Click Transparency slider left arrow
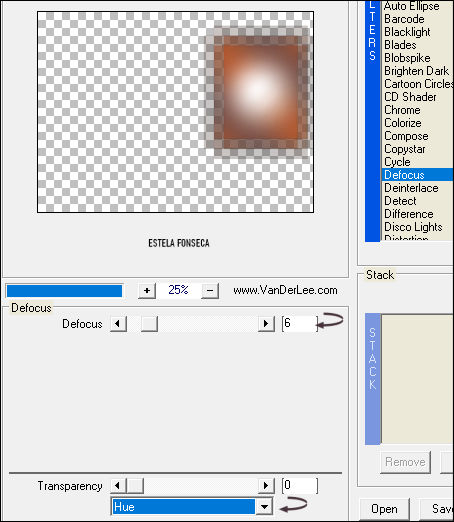This screenshot has width=454, height=522. (x=118, y=485)
